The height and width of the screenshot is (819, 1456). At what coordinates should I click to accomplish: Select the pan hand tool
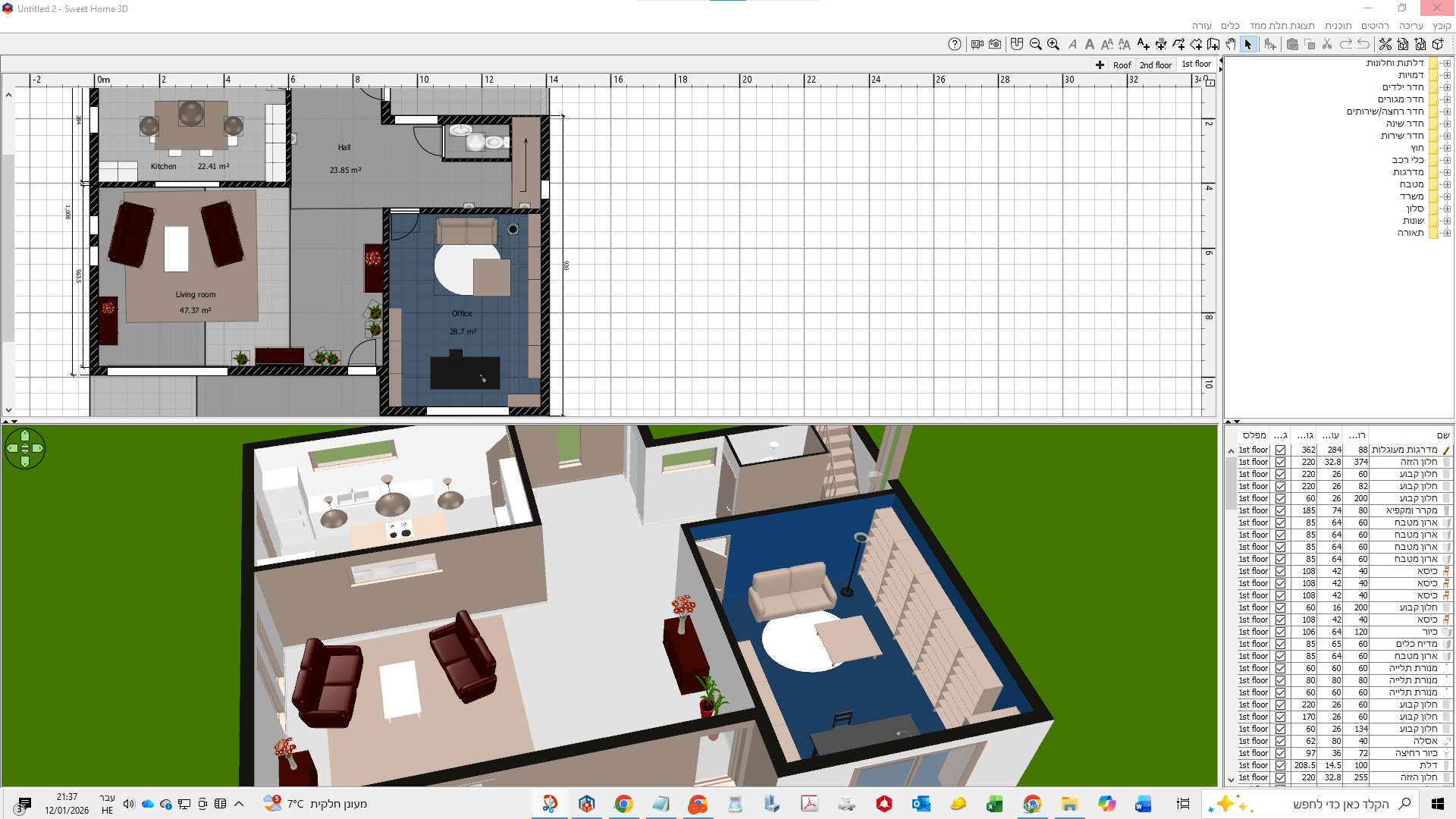coord(1231,45)
